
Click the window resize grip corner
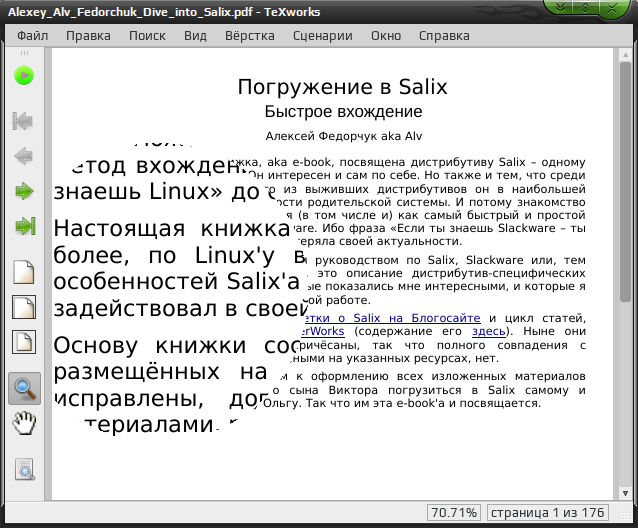[x=625, y=515]
